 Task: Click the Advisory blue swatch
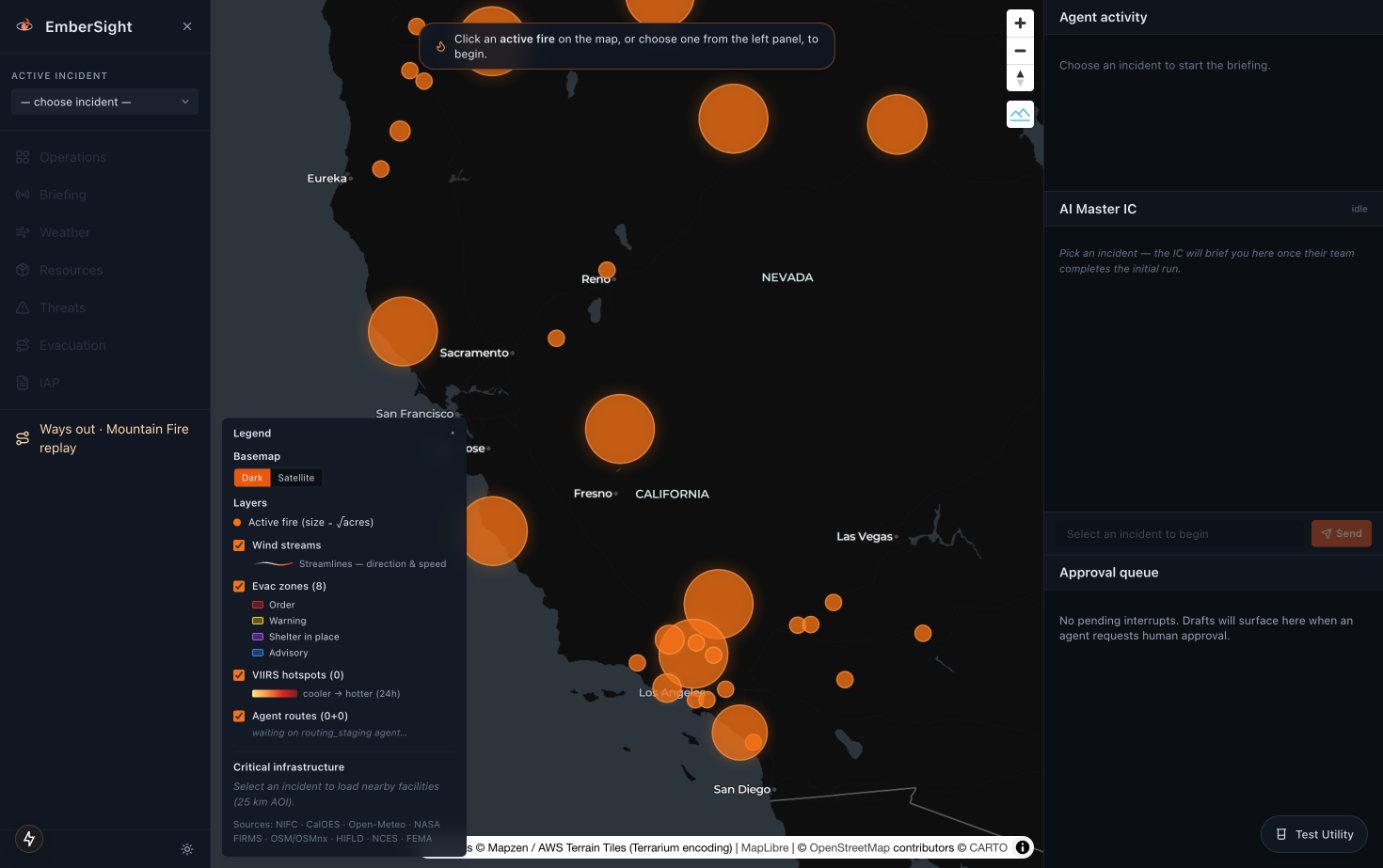257,653
